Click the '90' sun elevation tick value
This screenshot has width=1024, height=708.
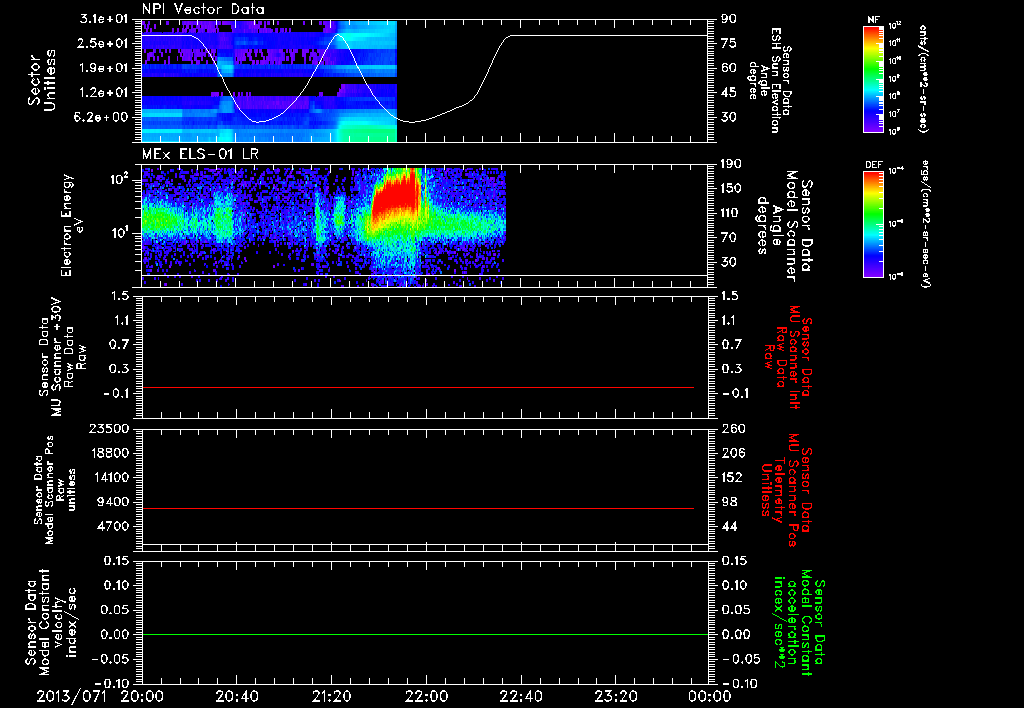point(729,19)
